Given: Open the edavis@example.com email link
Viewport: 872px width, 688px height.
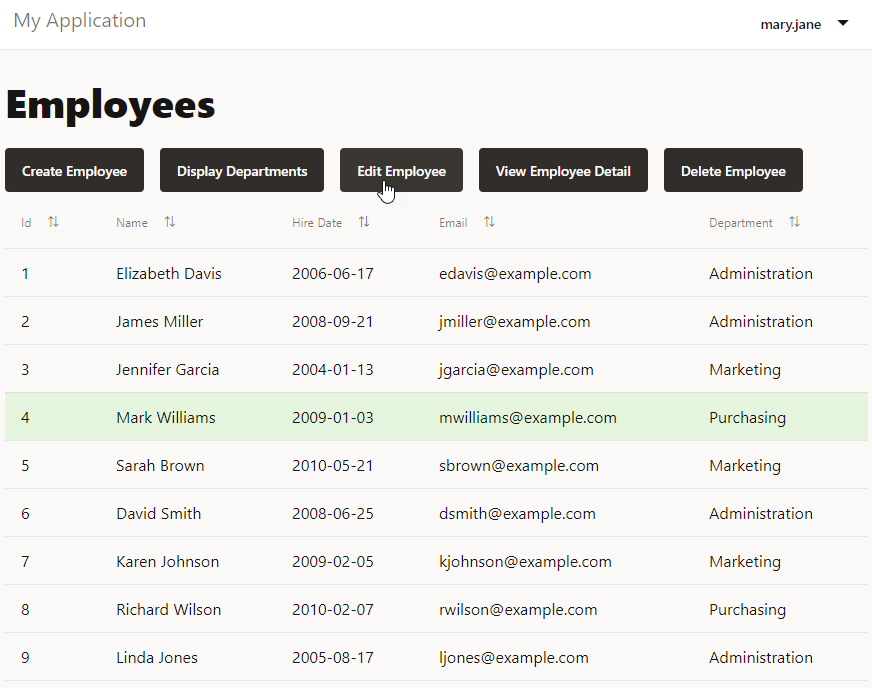Looking at the screenshot, I should (x=515, y=273).
